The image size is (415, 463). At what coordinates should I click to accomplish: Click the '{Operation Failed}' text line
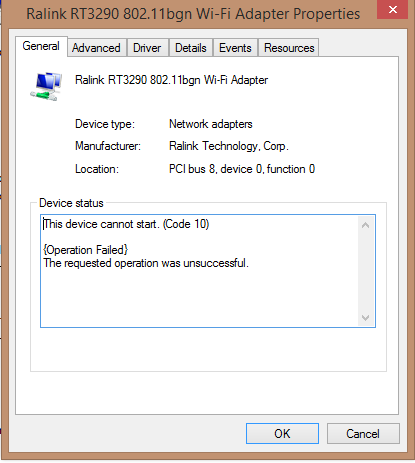tap(85, 250)
